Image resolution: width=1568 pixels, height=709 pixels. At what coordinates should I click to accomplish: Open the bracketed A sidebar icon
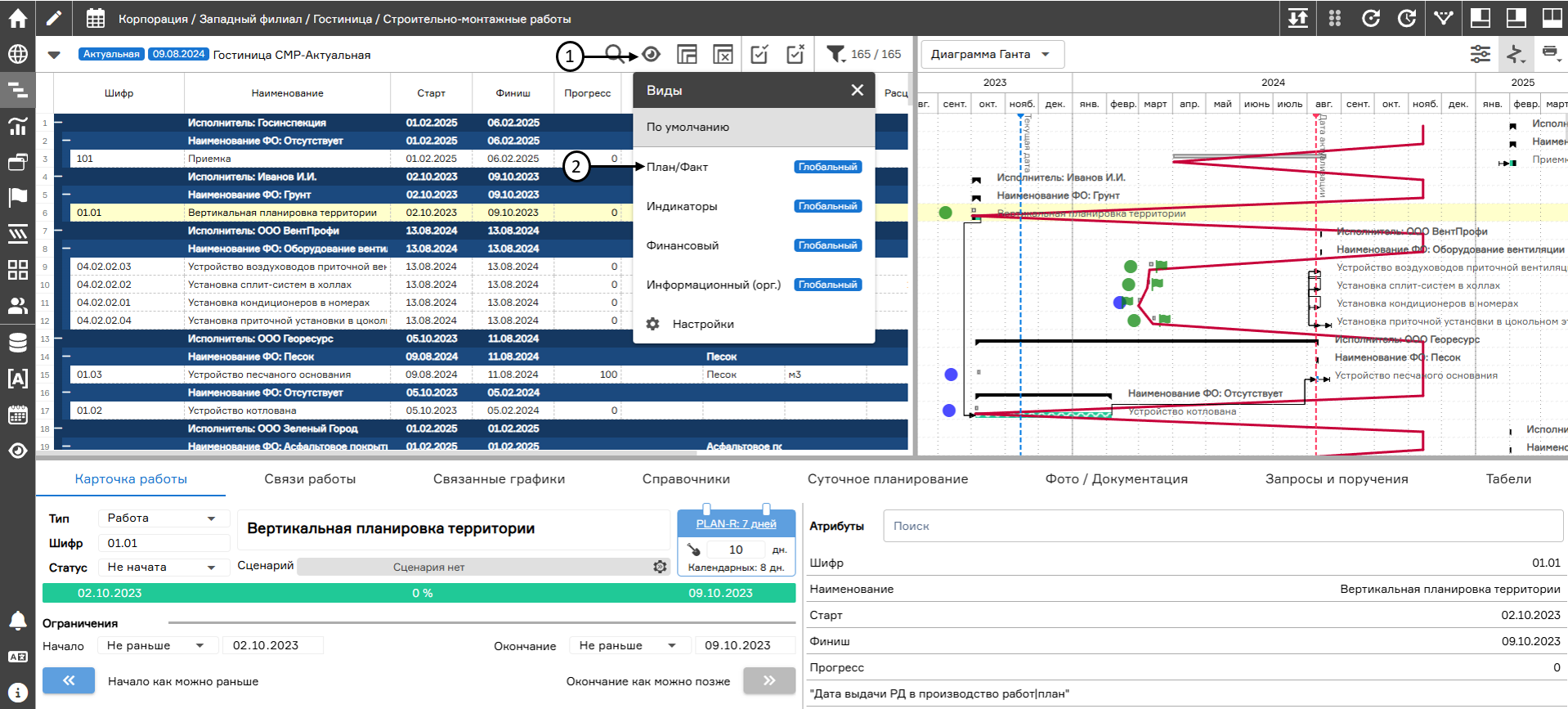[x=17, y=378]
